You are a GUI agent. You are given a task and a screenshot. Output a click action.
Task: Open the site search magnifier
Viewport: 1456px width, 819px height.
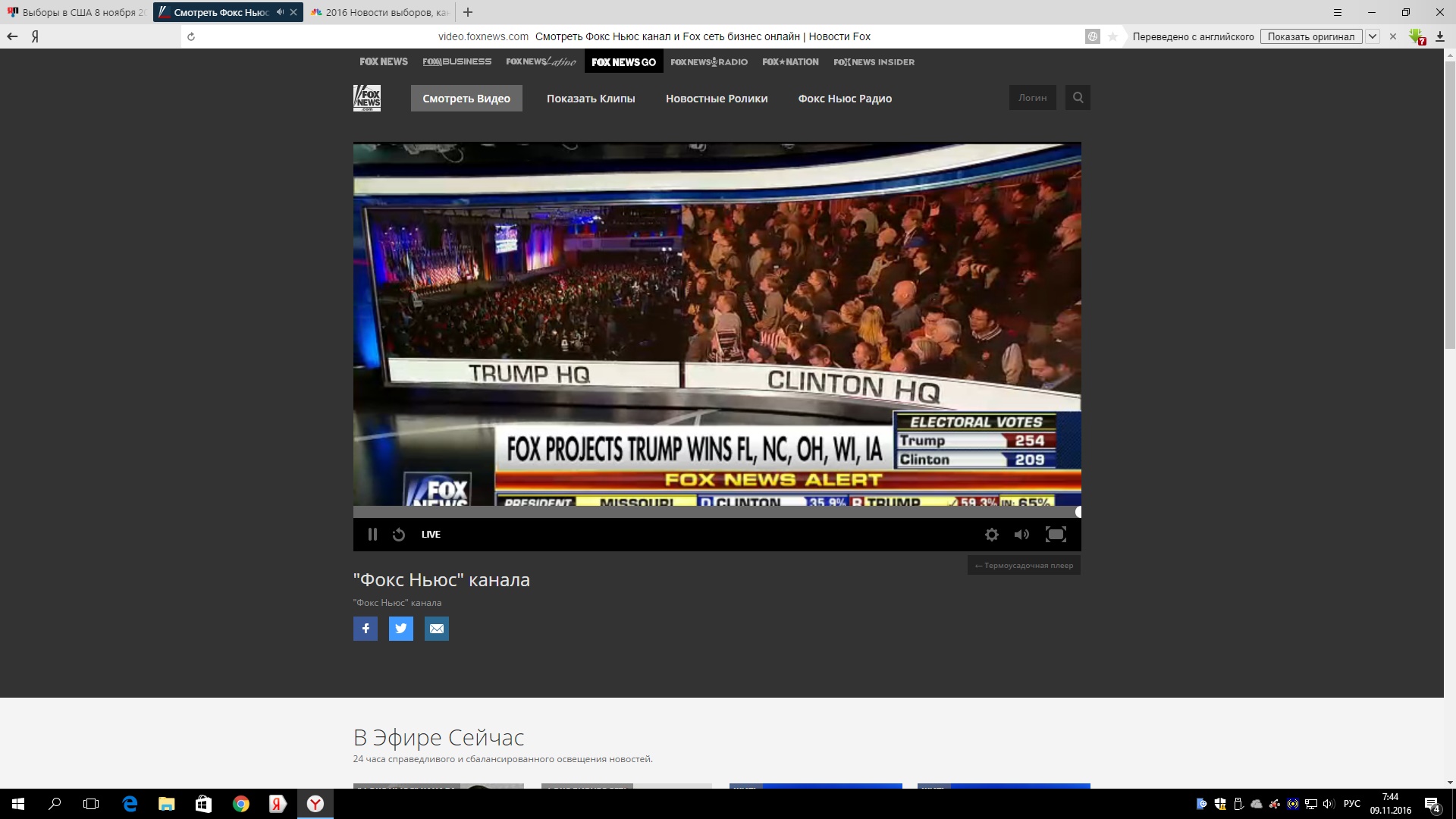point(1078,98)
